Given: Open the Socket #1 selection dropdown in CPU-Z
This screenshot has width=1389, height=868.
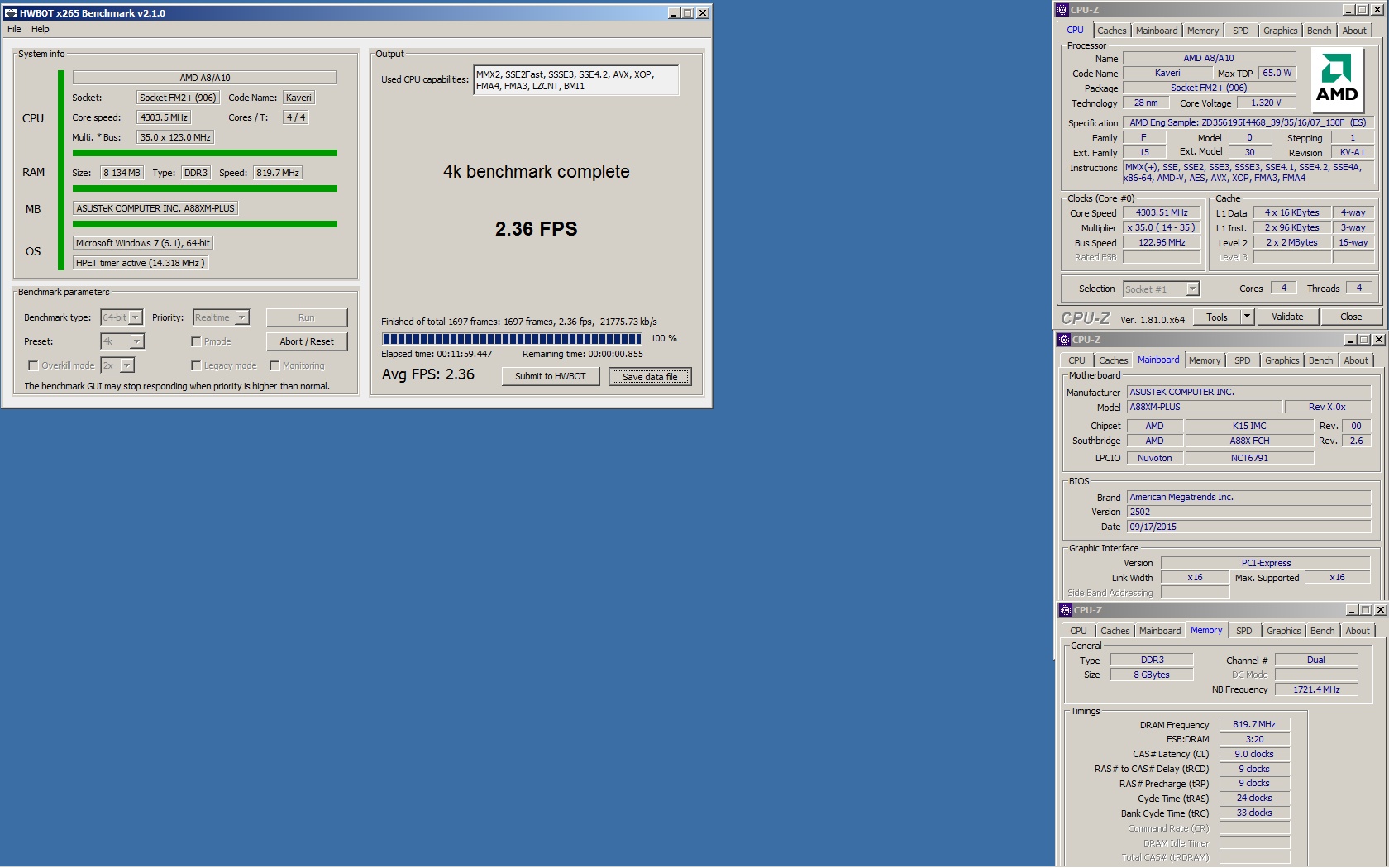Looking at the screenshot, I should (x=1192, y=289).
